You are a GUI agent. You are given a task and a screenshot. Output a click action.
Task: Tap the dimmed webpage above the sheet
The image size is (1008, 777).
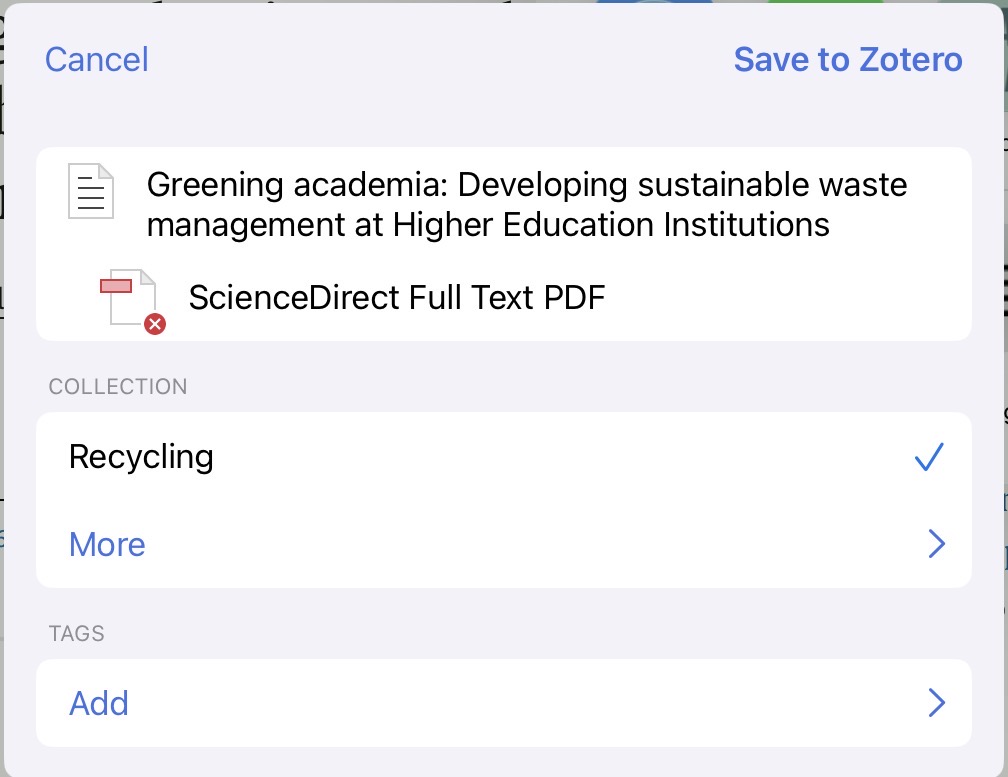[x=300, y=1]
